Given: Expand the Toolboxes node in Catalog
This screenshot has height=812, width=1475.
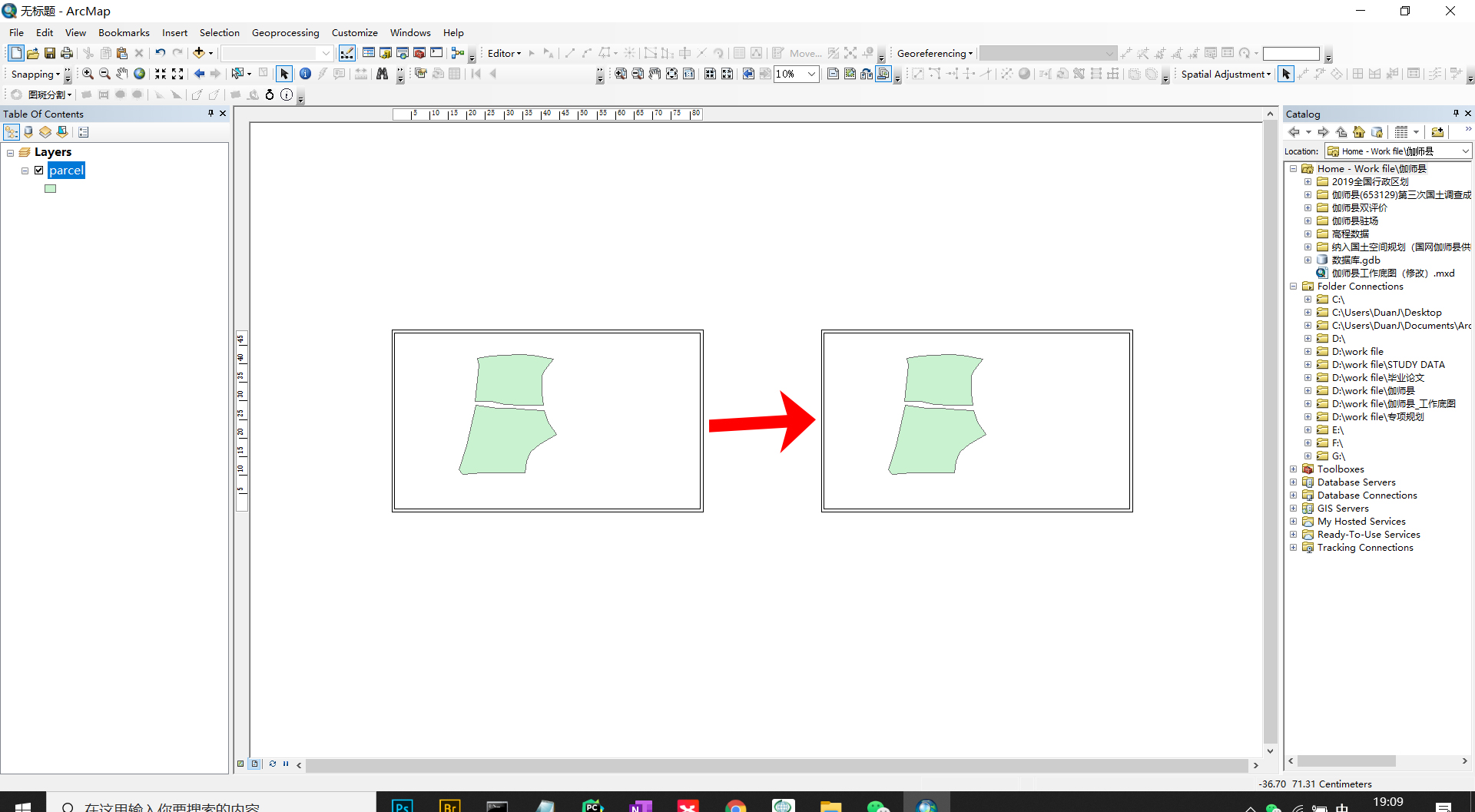Looking at the screenshot, I should (1293, 469).
